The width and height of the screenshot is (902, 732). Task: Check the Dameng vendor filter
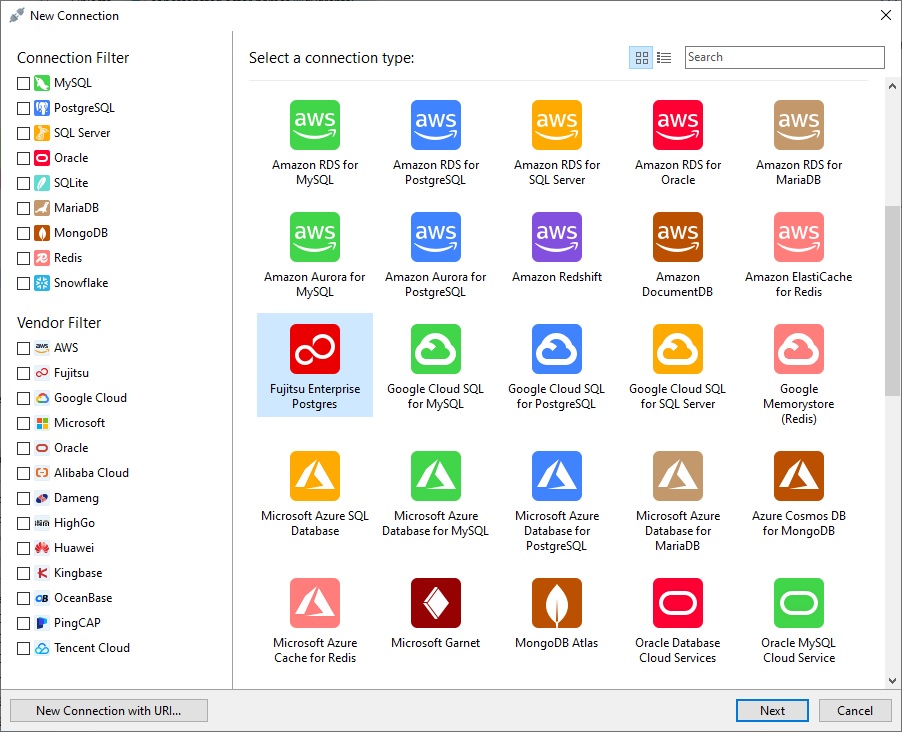(x=24, y=498)
